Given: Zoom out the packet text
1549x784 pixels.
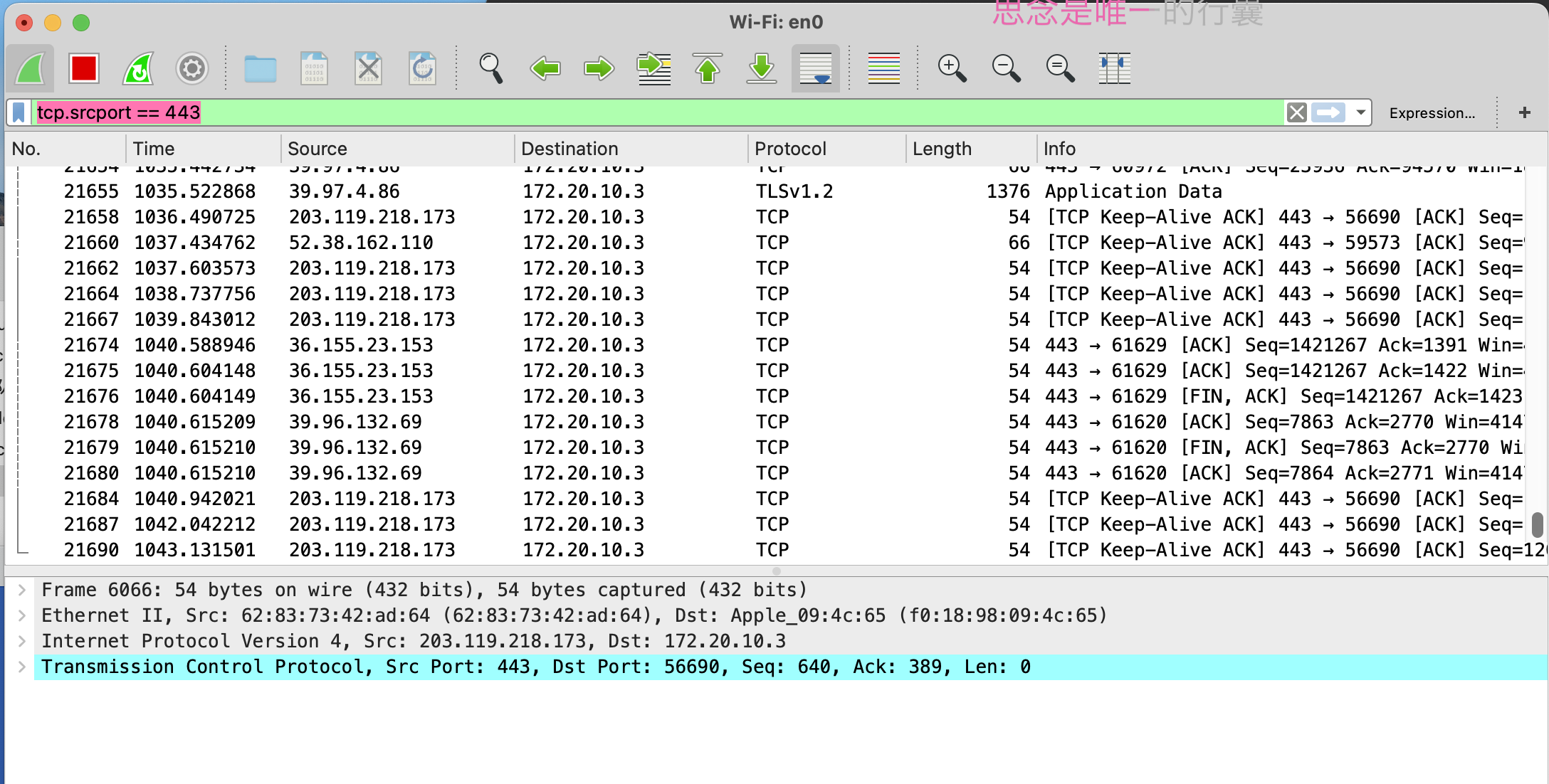Looking at the screenshot, I should tap(1006, 69).
